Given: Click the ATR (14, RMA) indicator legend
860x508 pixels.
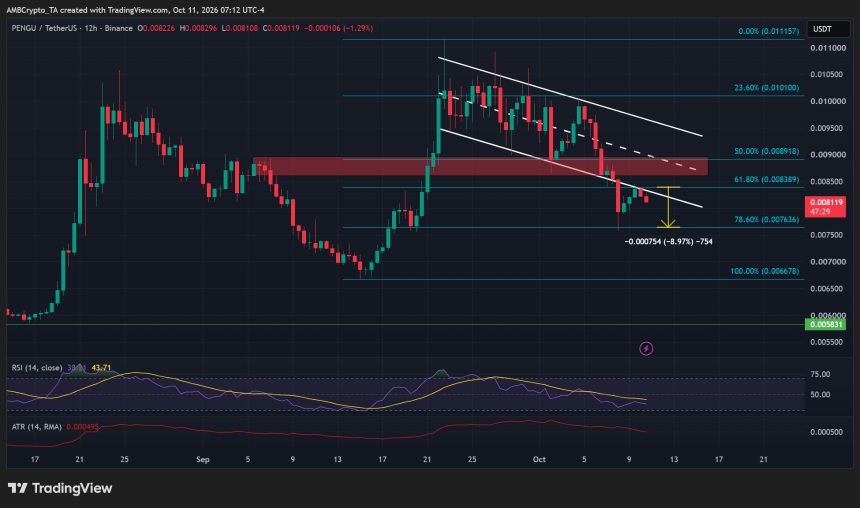Looking at the screenshot, I should click(x=37, y=426).
